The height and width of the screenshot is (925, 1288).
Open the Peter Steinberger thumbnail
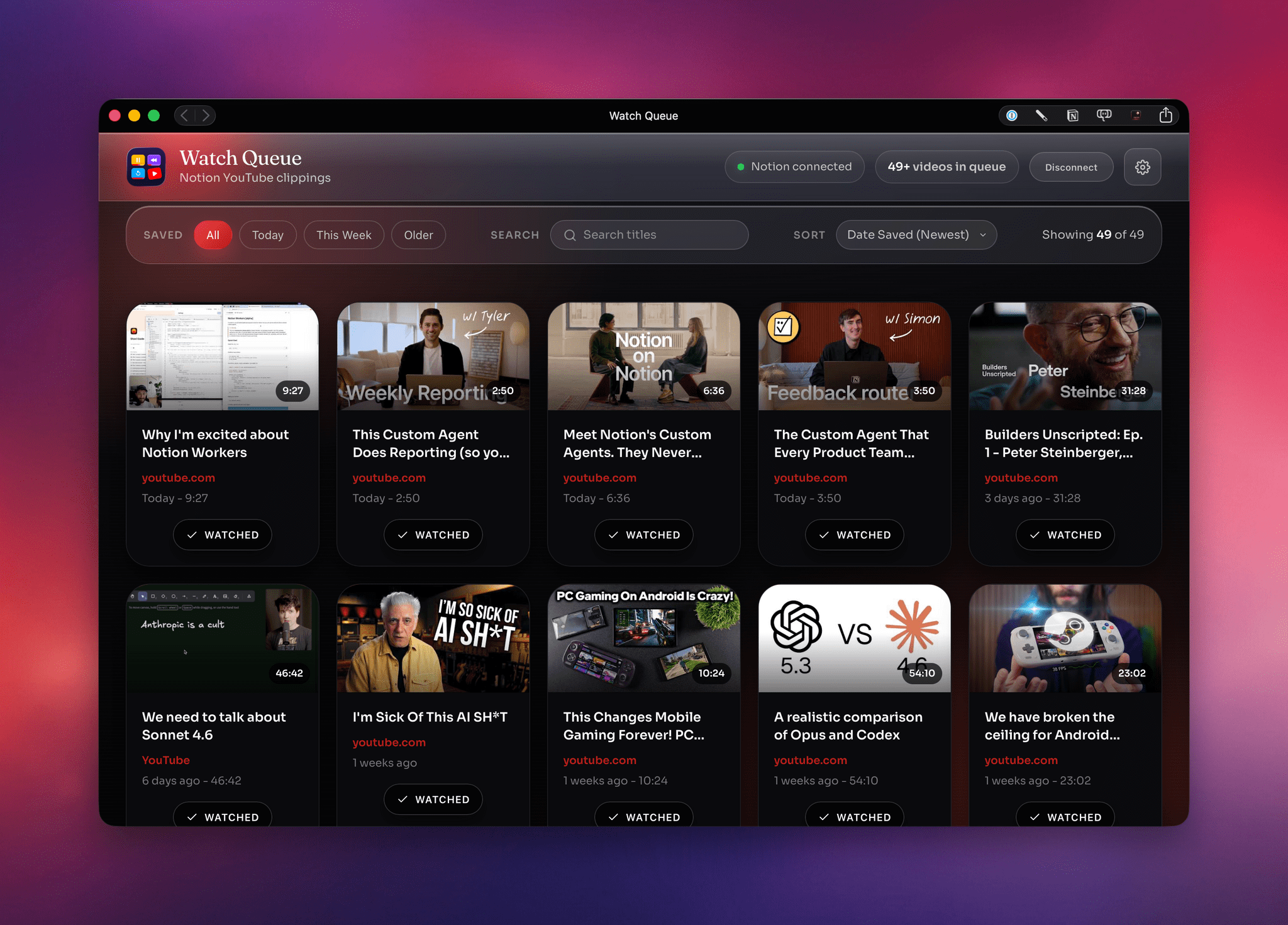pos(1065,357)
